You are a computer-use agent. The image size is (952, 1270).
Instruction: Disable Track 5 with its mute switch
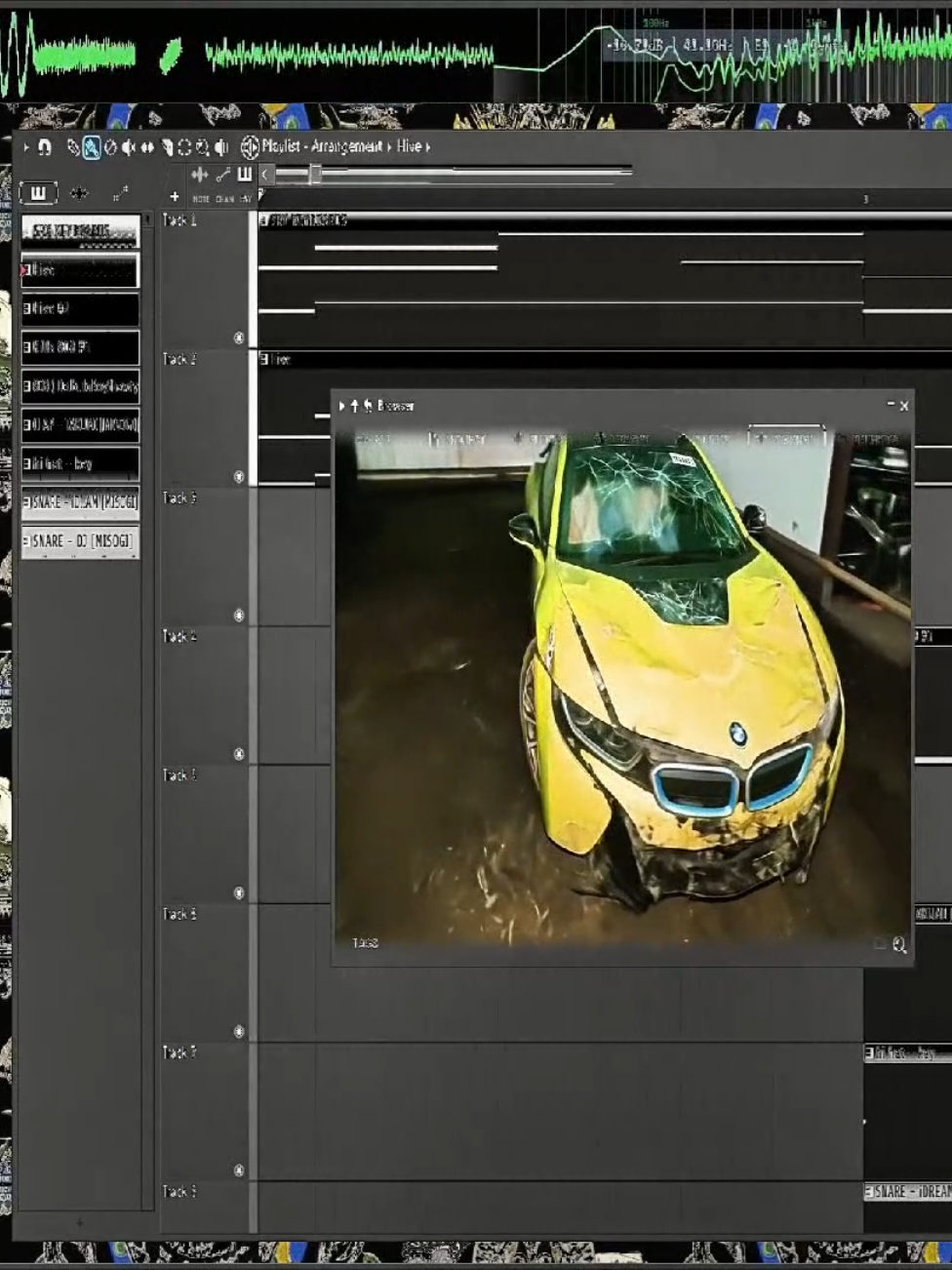[239, 893]
